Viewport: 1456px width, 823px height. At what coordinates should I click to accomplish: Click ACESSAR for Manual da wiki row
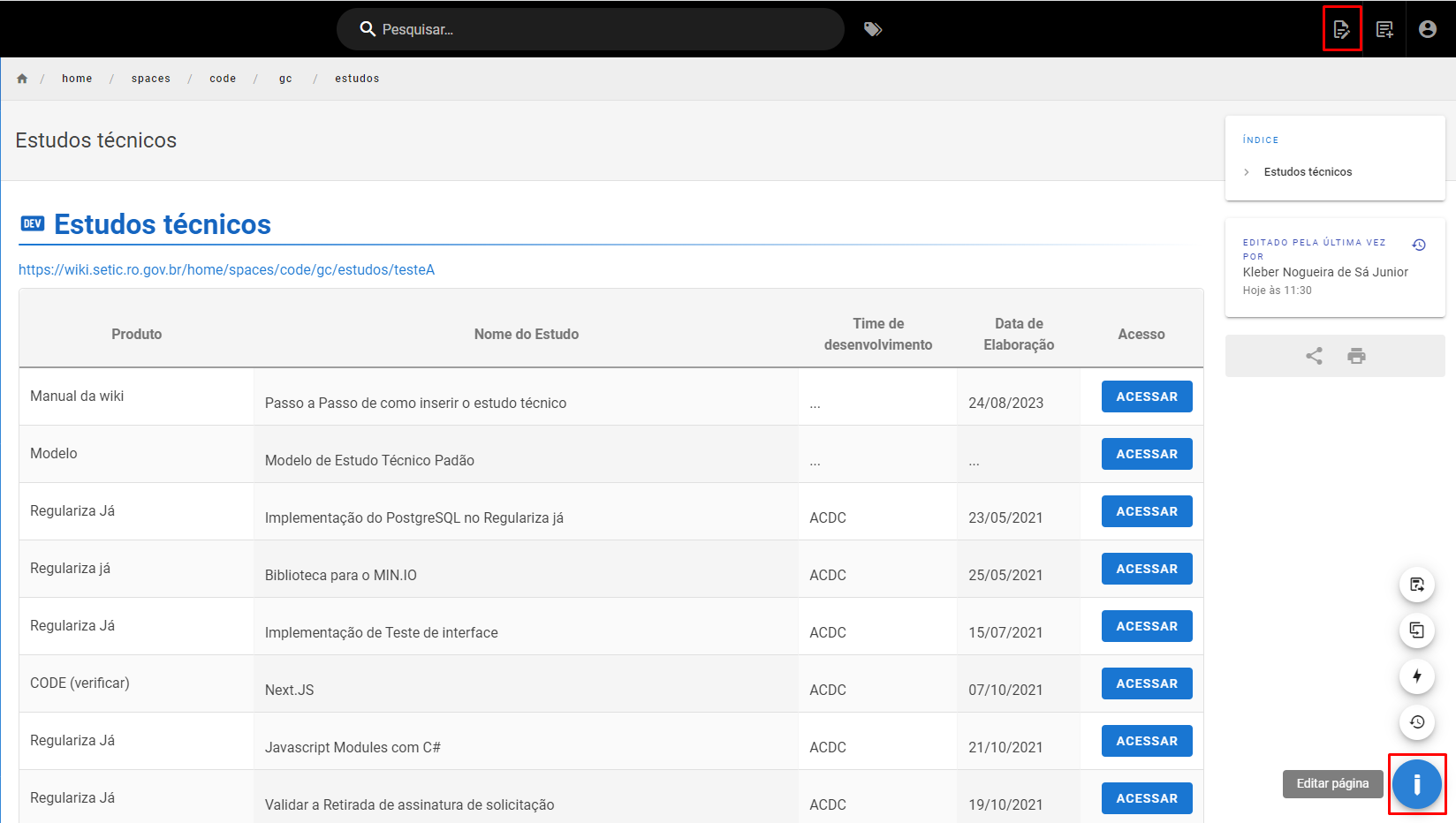[x=1147, y=396]
